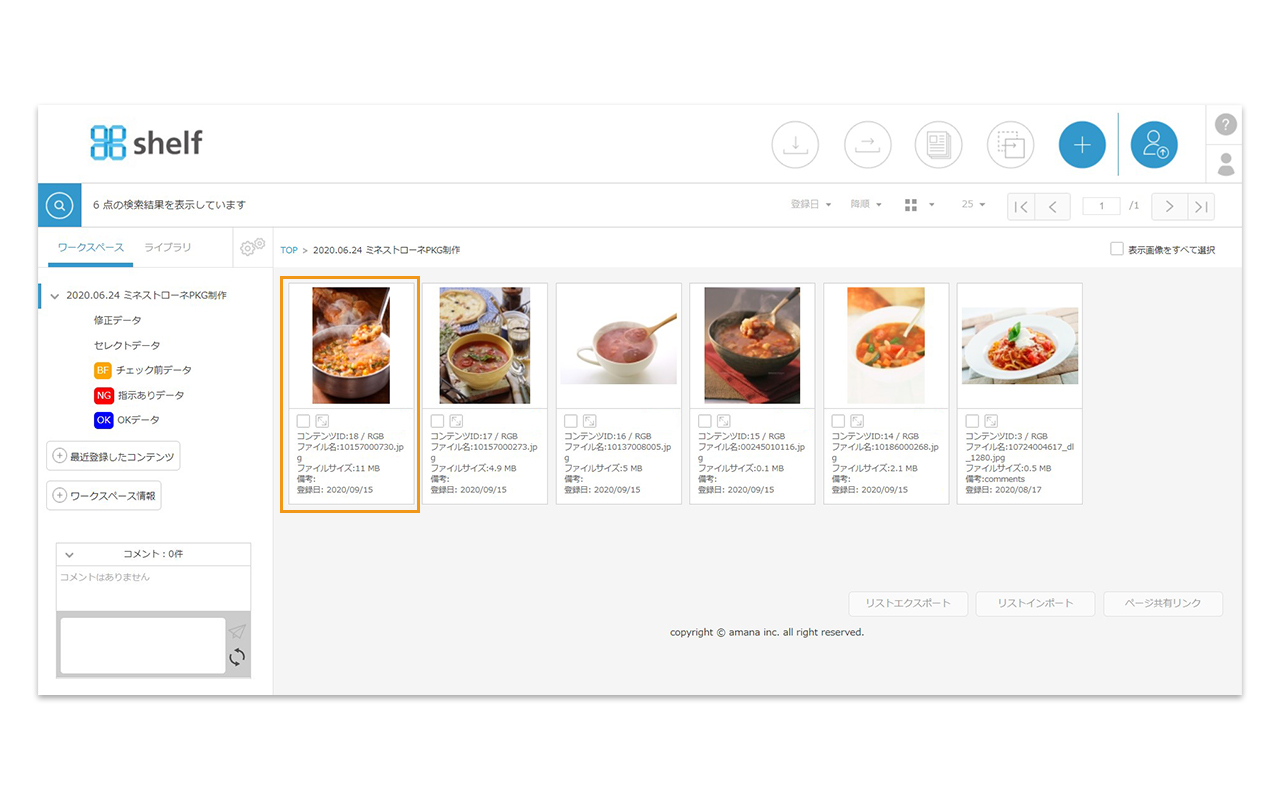Select 指示ありデータ folder
1280x800 pixels.
point(139,395)
